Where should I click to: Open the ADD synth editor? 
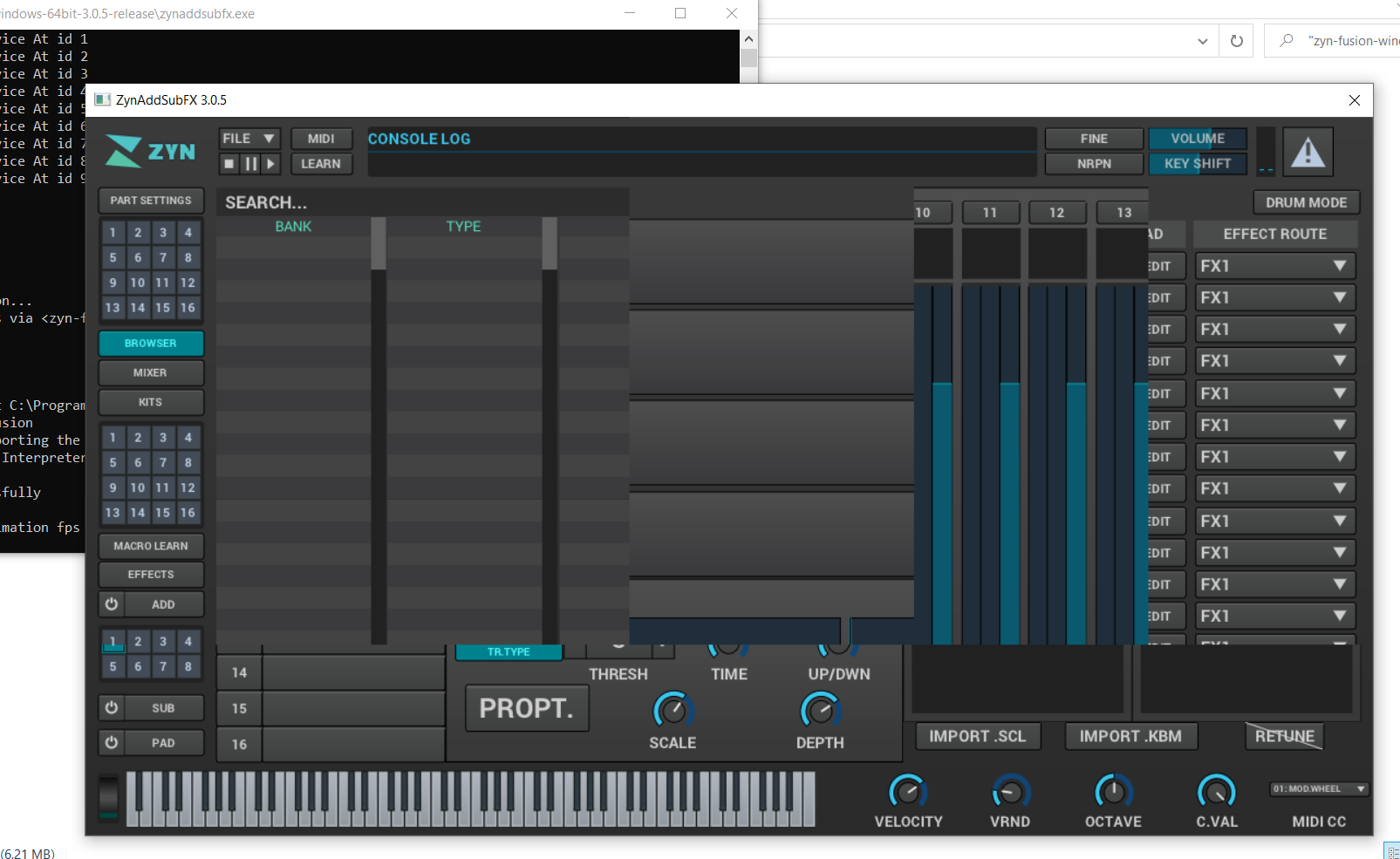pos(164,604)
